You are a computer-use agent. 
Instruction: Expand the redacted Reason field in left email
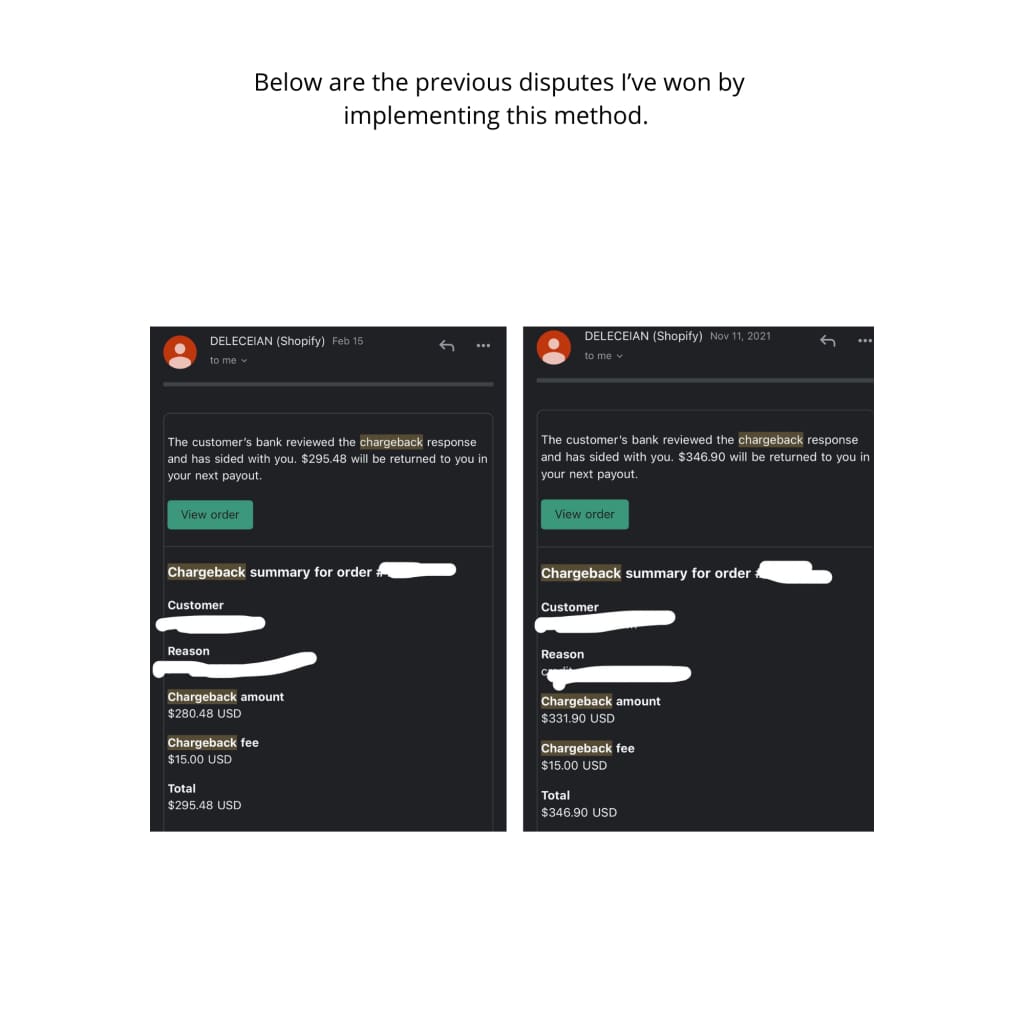pos(237,663)
